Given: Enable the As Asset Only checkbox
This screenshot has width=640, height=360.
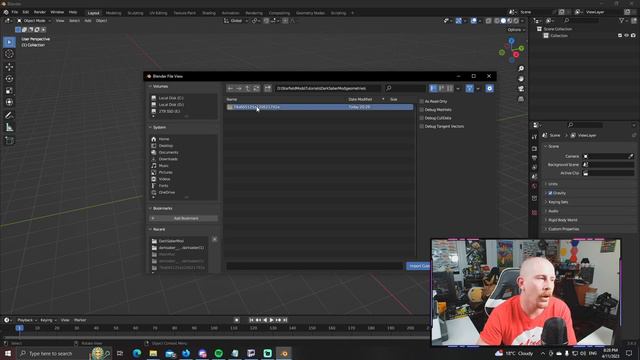Looking at the screenshot, I should pos(422,101).
